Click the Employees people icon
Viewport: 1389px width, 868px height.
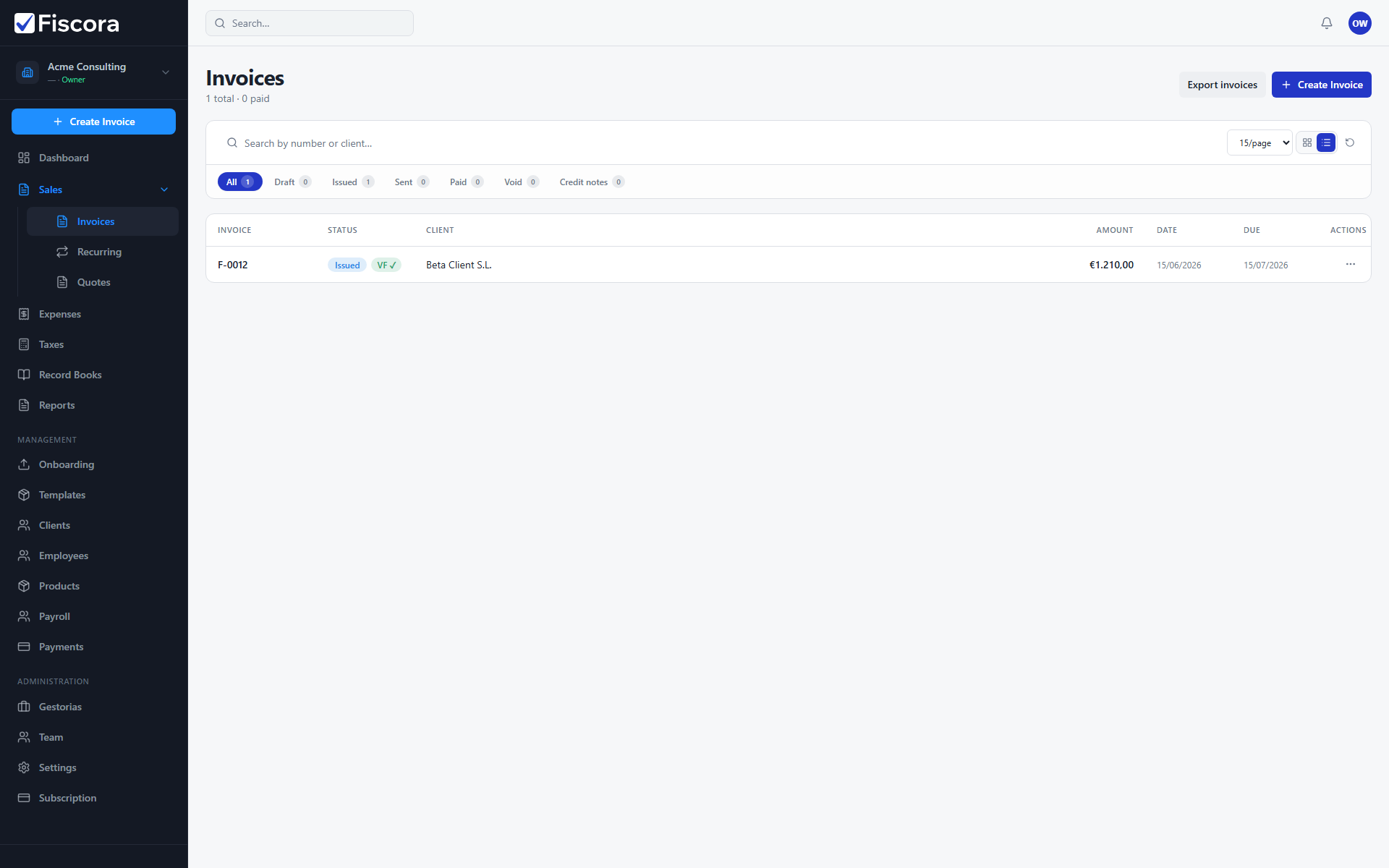tap(24, 556)
